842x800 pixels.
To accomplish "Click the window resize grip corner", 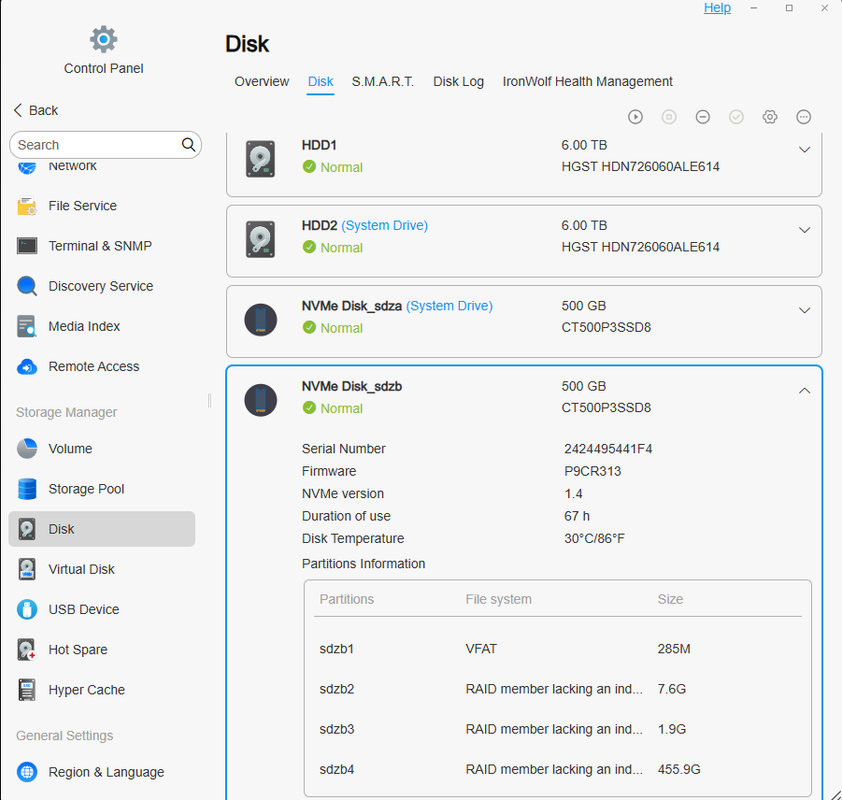I will [x=835, y=795].
